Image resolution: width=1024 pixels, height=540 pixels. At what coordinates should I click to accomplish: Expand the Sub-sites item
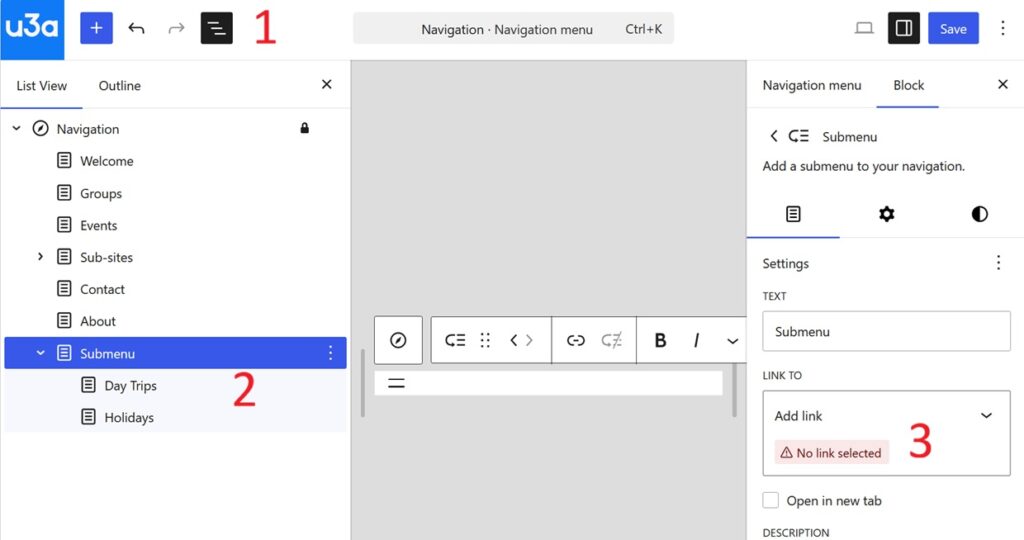click(40, 257)
